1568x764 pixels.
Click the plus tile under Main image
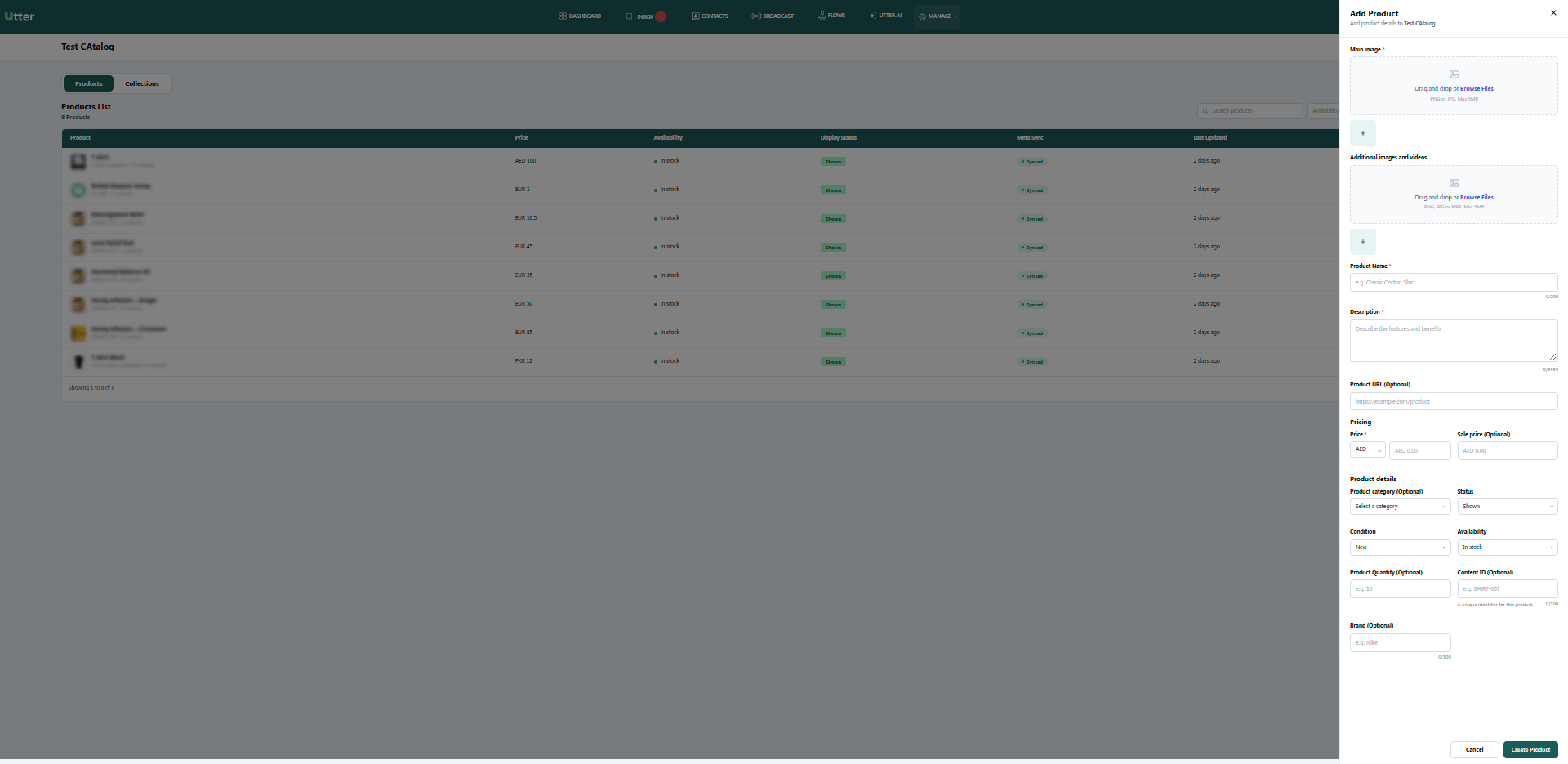(1363, 133)
